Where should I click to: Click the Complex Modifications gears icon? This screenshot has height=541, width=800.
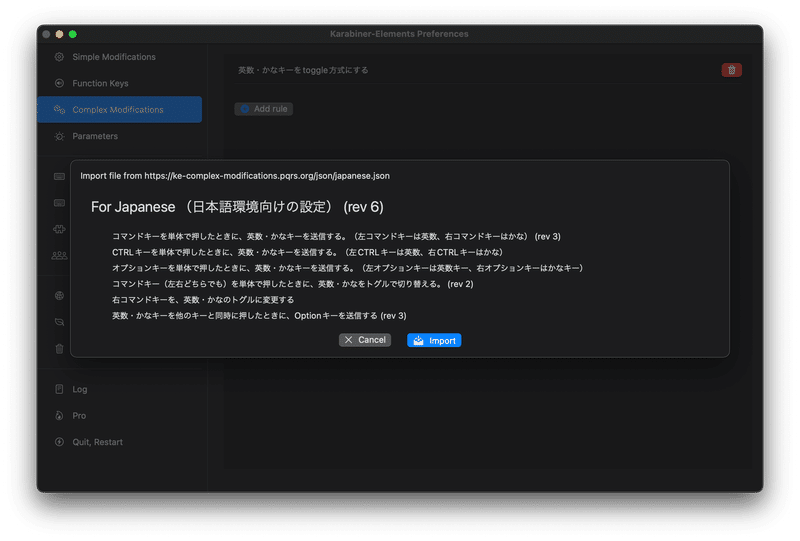click(59, 110)
